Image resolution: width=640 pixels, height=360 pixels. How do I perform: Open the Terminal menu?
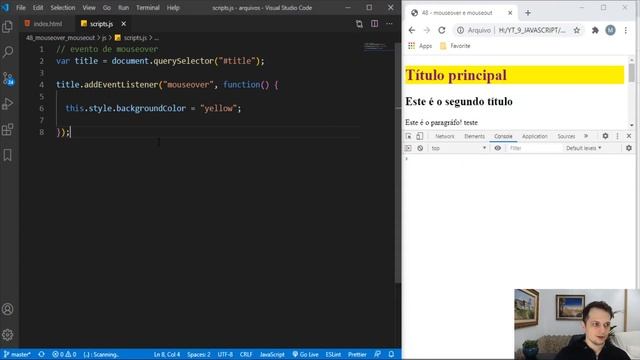click(x=148, y=8)
